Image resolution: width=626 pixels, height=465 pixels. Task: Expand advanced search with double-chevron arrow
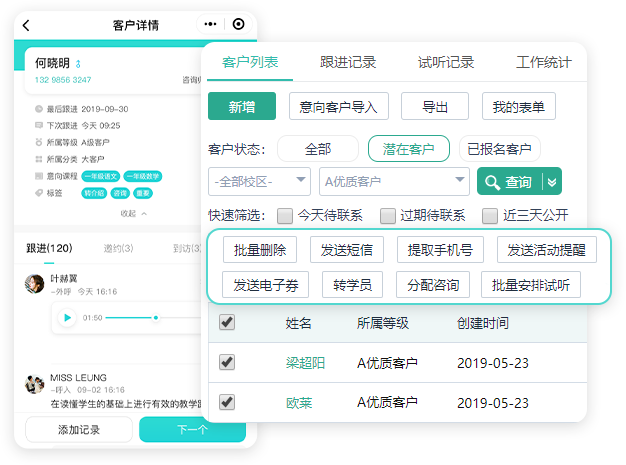coord(552,182)
